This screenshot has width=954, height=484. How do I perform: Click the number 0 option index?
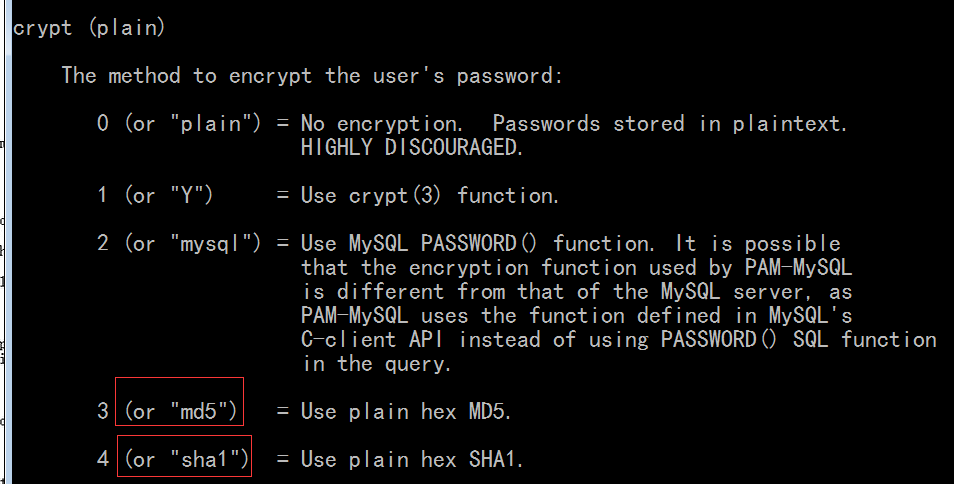tap(102, 123)
